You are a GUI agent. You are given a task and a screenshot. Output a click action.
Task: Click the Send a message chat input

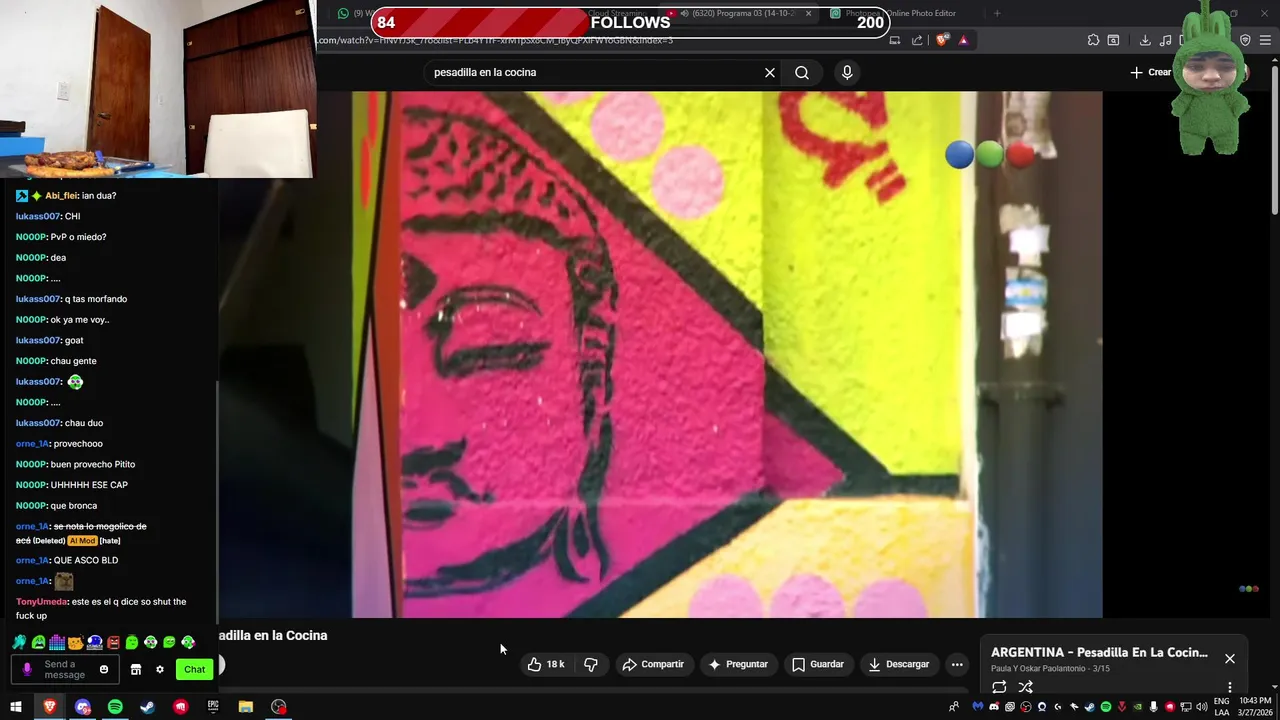pyautogui.click(x=66, y=669)
